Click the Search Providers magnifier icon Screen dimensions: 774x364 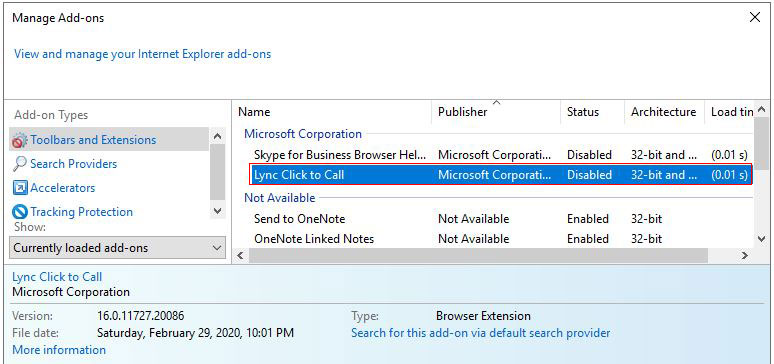click(20, 164)
